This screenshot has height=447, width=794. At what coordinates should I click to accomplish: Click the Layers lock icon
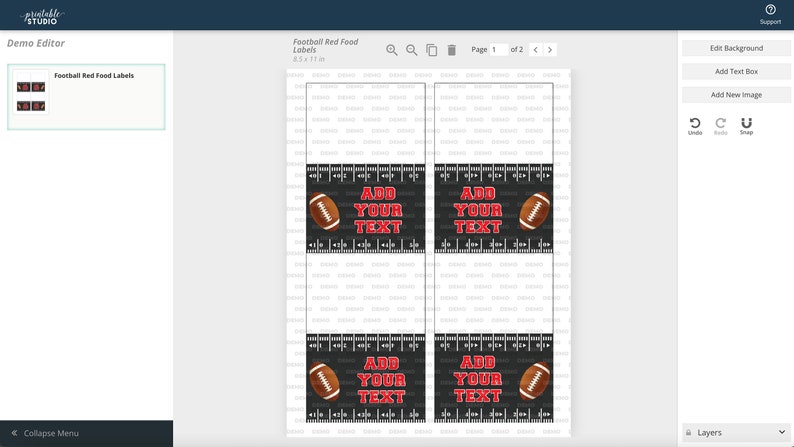(x=689, y=433)
